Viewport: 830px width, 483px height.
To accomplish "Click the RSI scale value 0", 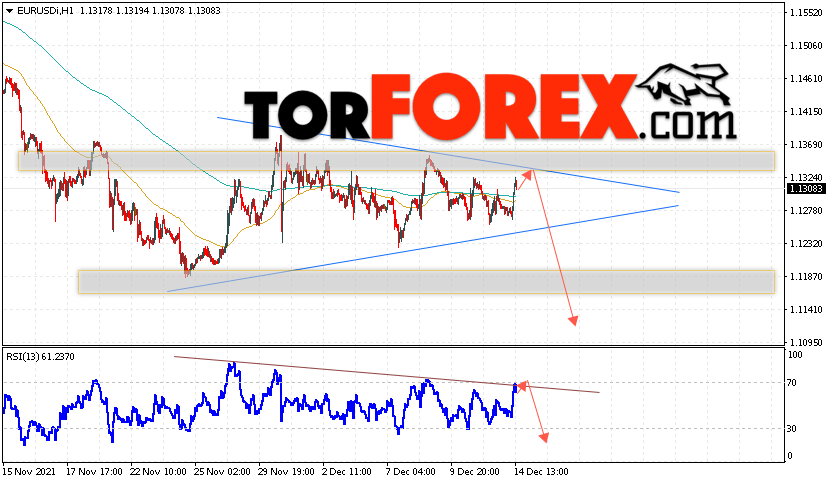I will click(x=790, y=455).
